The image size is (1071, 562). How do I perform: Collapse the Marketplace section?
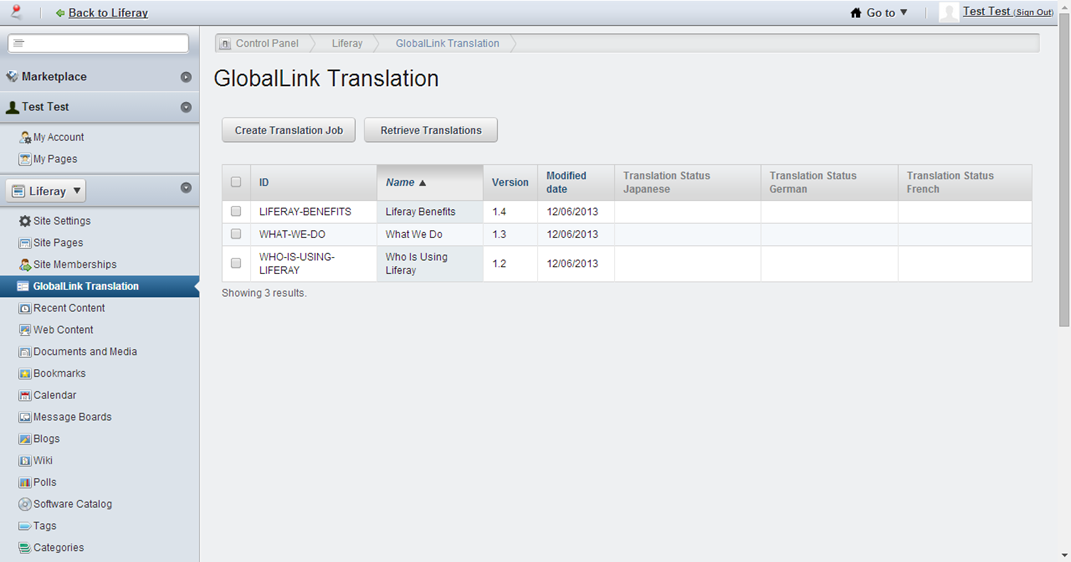coord(186,77)
